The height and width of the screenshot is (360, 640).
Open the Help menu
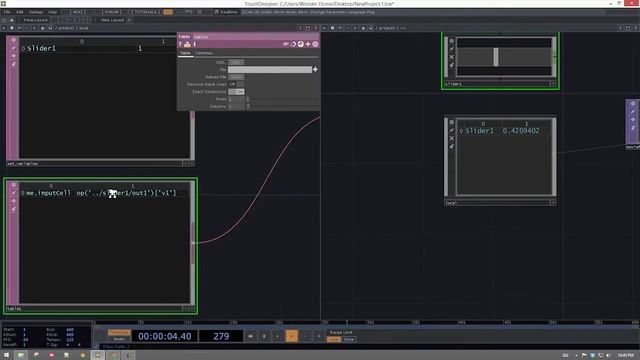click(53, 12)
